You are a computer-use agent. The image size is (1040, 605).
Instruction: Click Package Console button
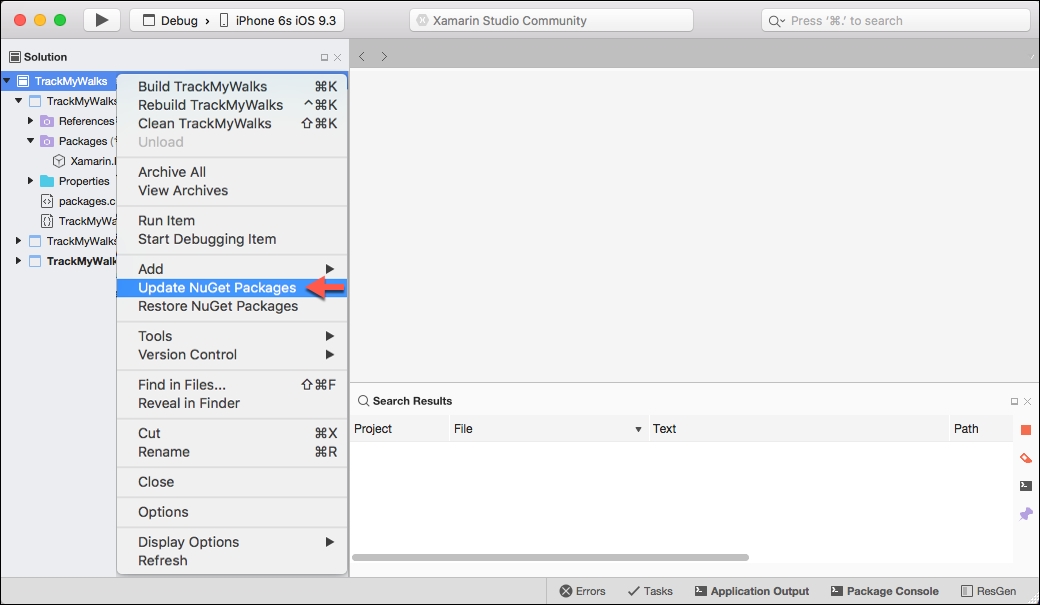(885, 591)
